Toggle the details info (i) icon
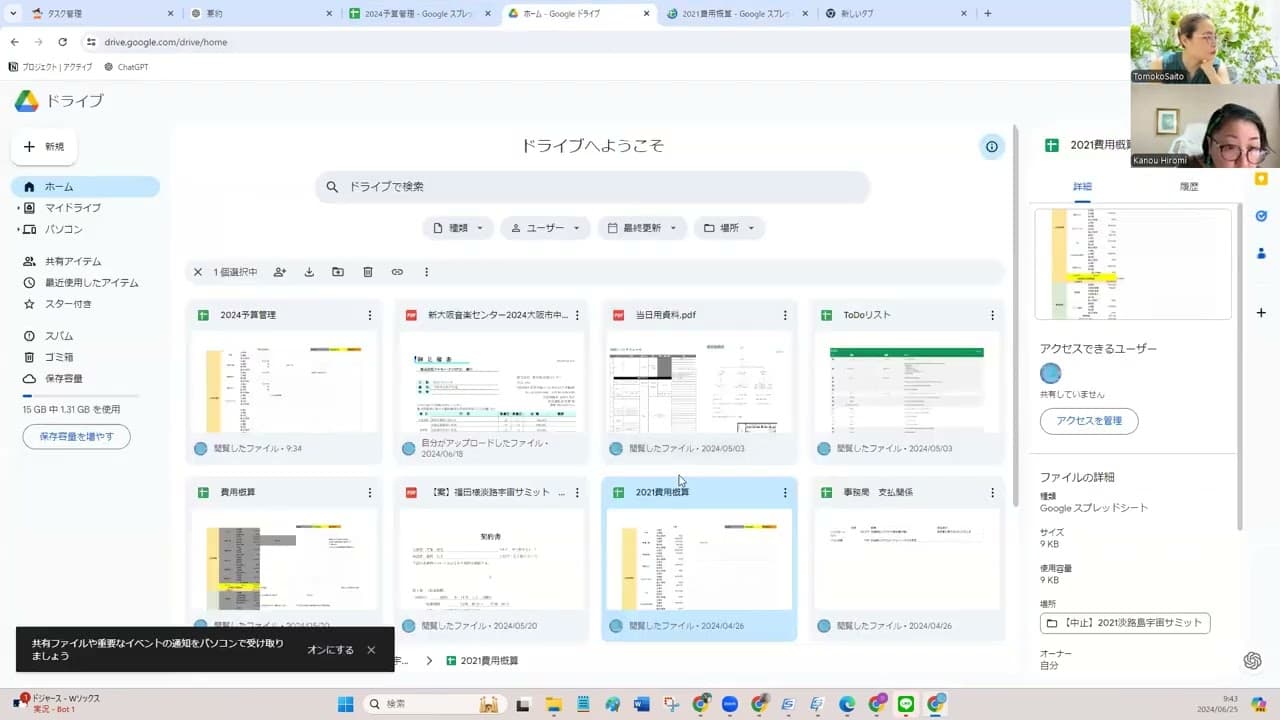 992,147
